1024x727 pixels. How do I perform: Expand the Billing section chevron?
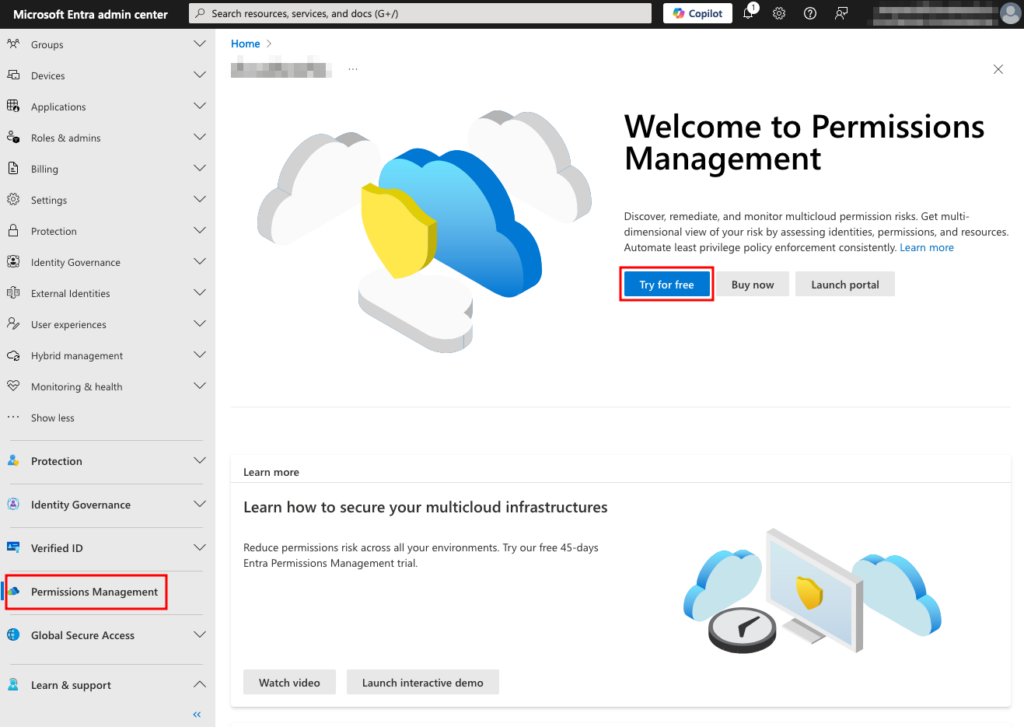click(199, 169)
